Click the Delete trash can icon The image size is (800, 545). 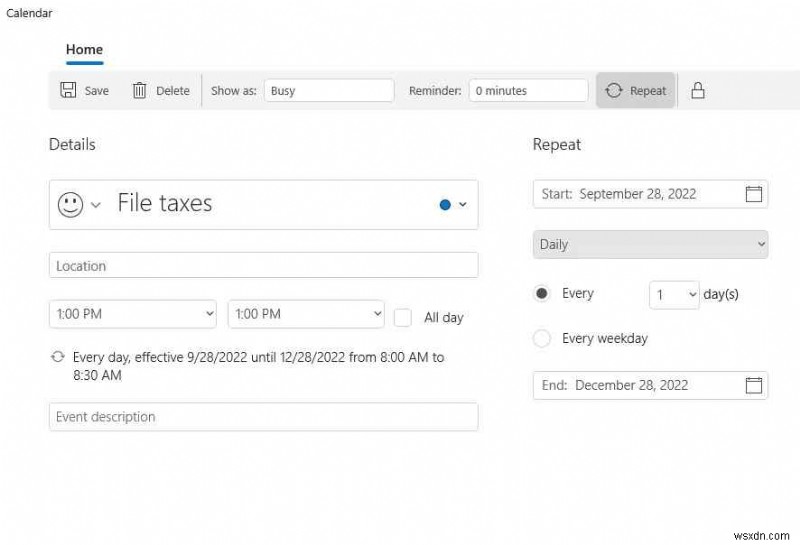[x=139, y=90]
